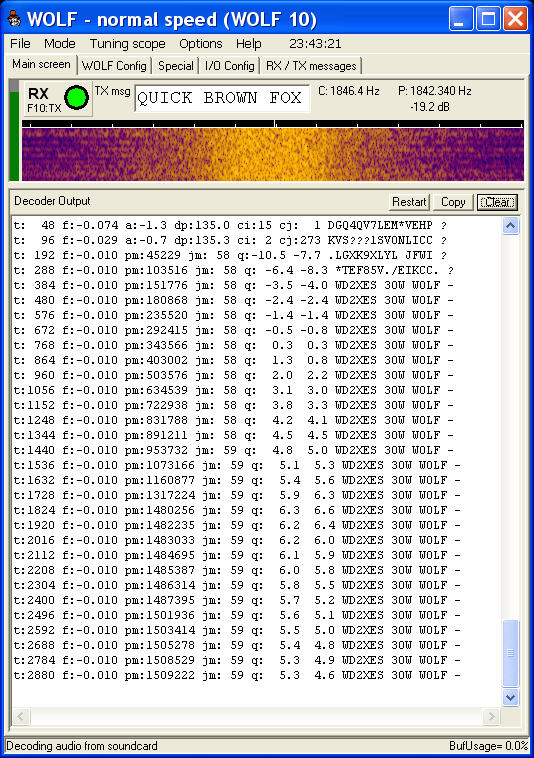Click the decoder output scroll up arrow
Viewport: 534px width, 758px height.
coord(511,225)
